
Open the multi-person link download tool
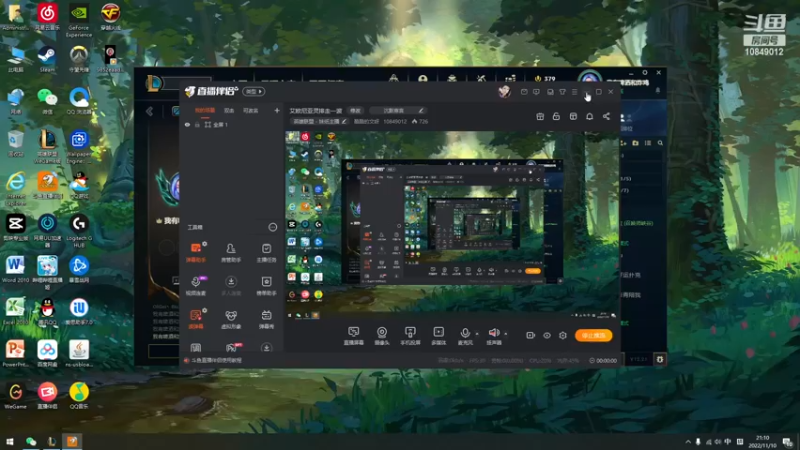231,286
